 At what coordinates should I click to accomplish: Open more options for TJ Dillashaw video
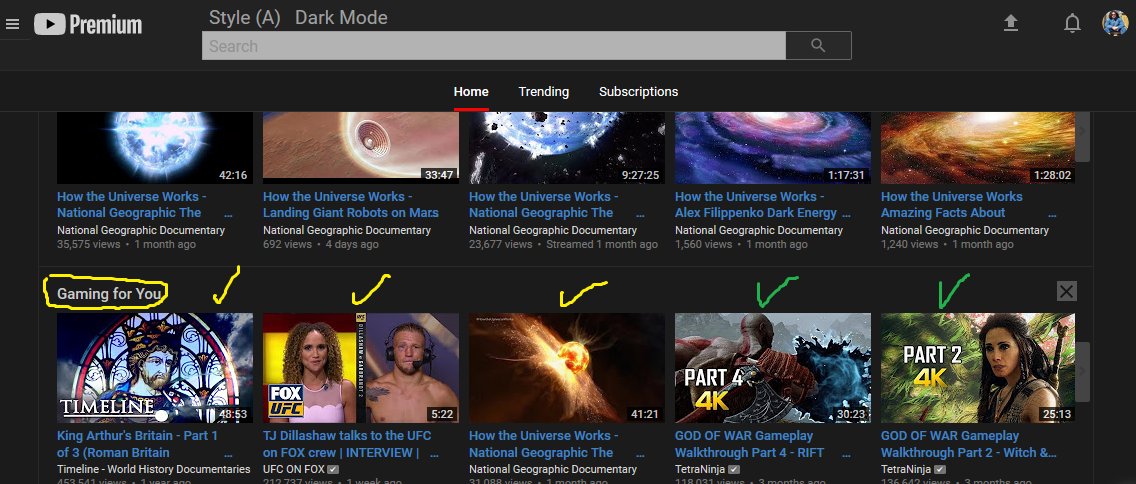point(435,454)
